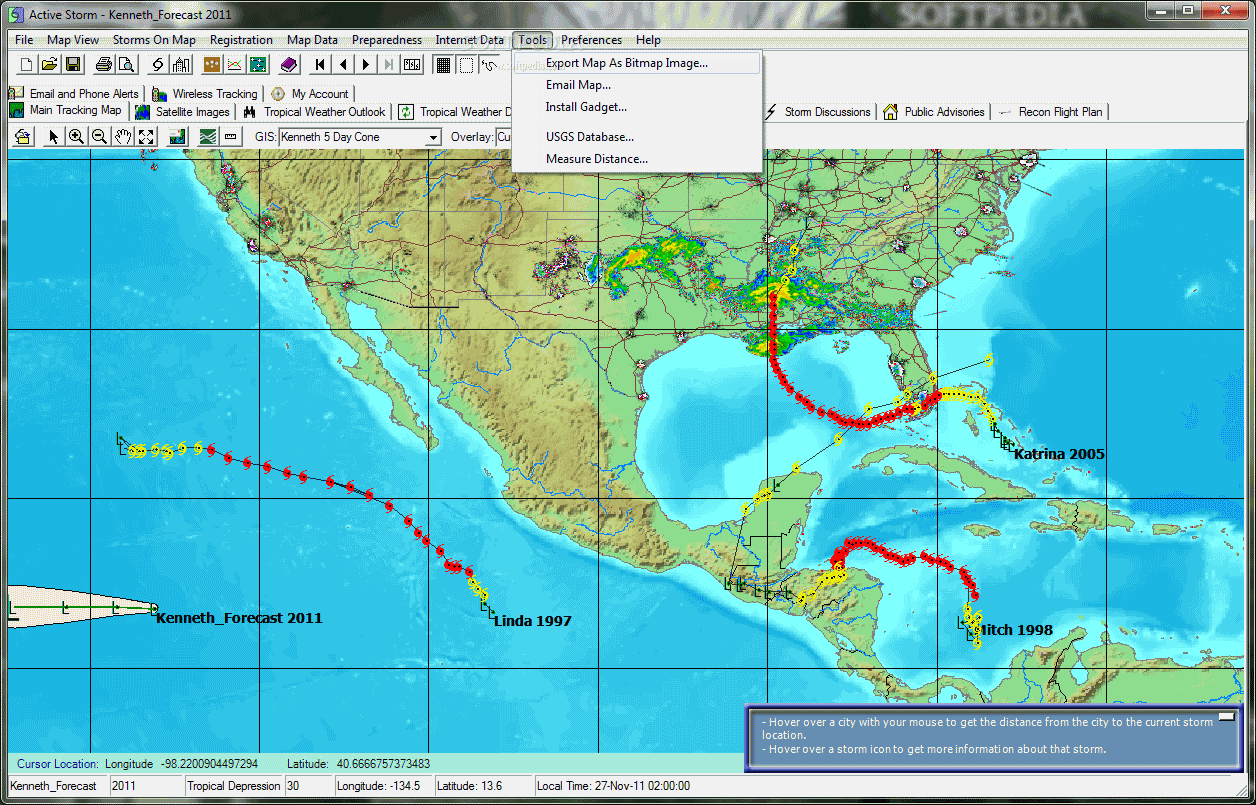The image size is (1256, 805).
Task: Select the ruler measure tool icon
Action: tap(231, 137)
